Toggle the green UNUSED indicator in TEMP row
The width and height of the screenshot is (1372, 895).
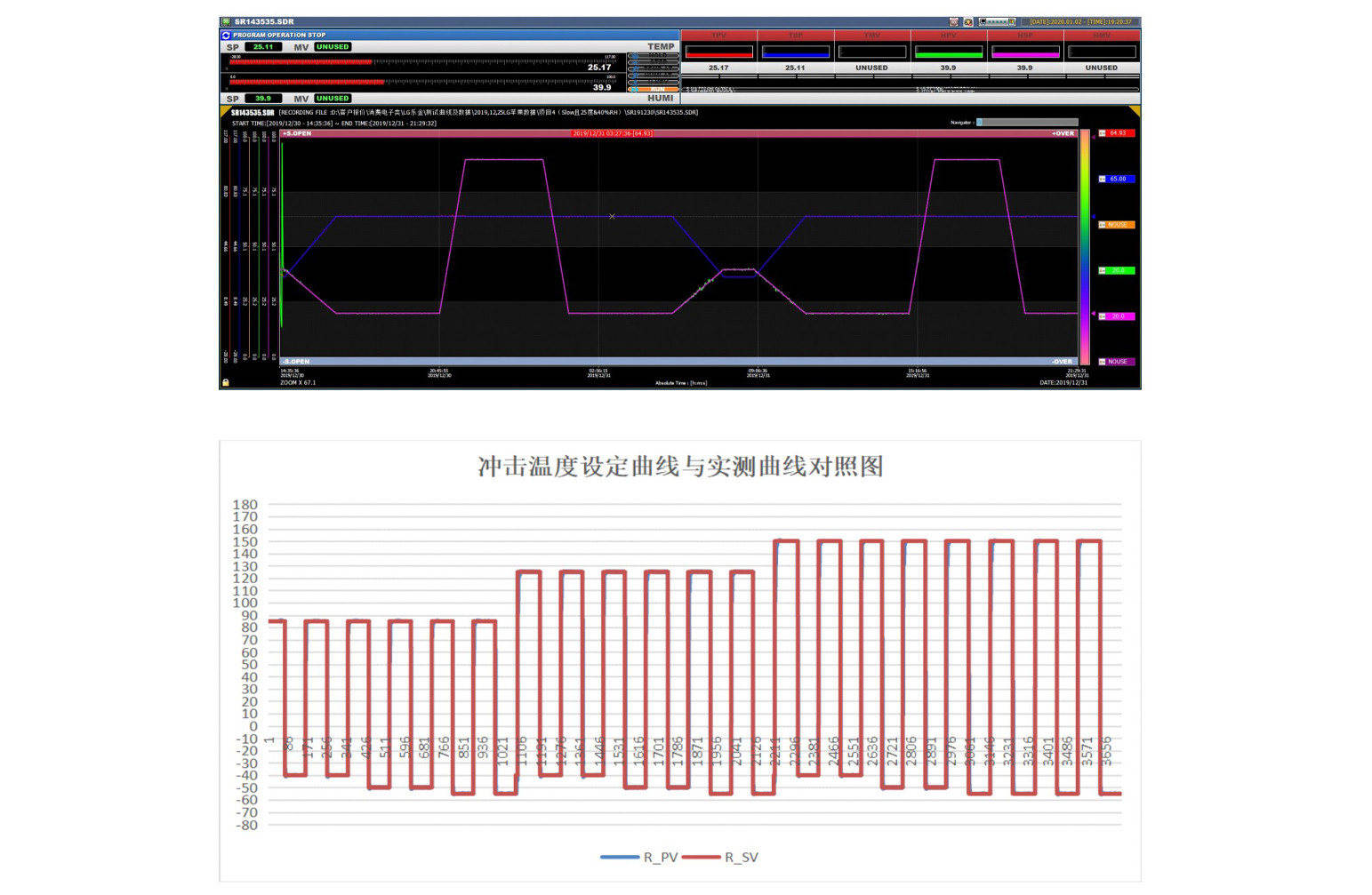pyautogui.click(x=333, y=47)
